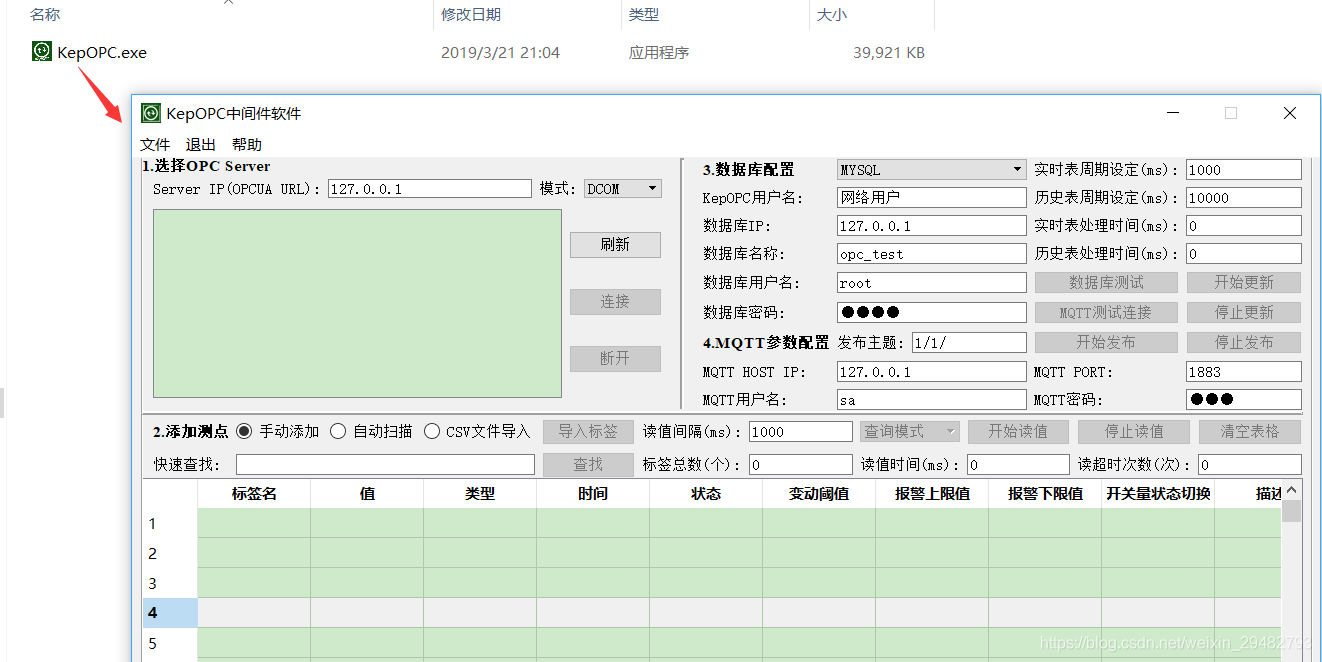1322x662 pixels.
Task: Click the 数据库名称 field opc_test
Action: (x=932, y=254)
